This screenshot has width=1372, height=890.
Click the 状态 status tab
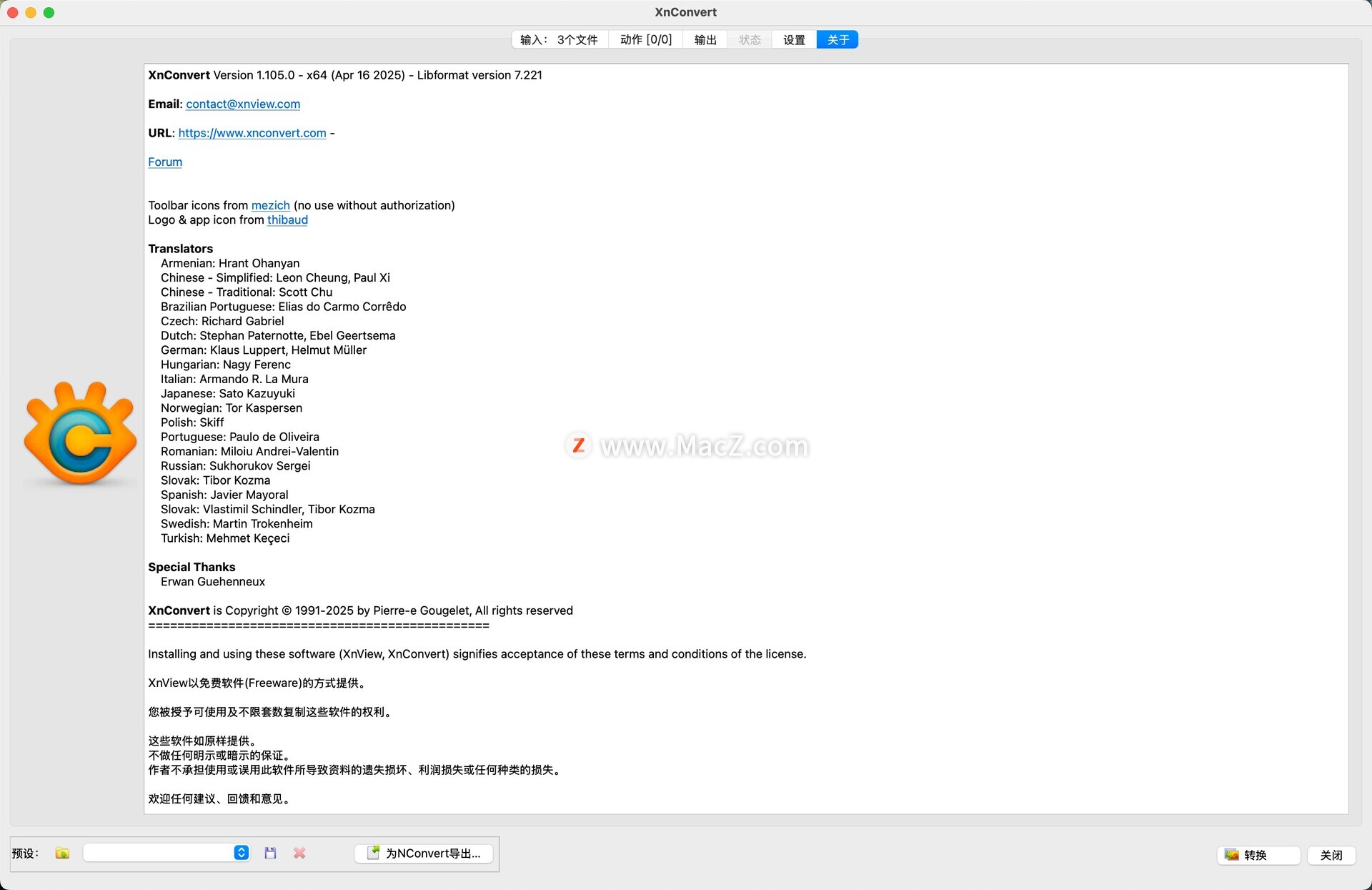pyautogui.click(x=750, y=40)
